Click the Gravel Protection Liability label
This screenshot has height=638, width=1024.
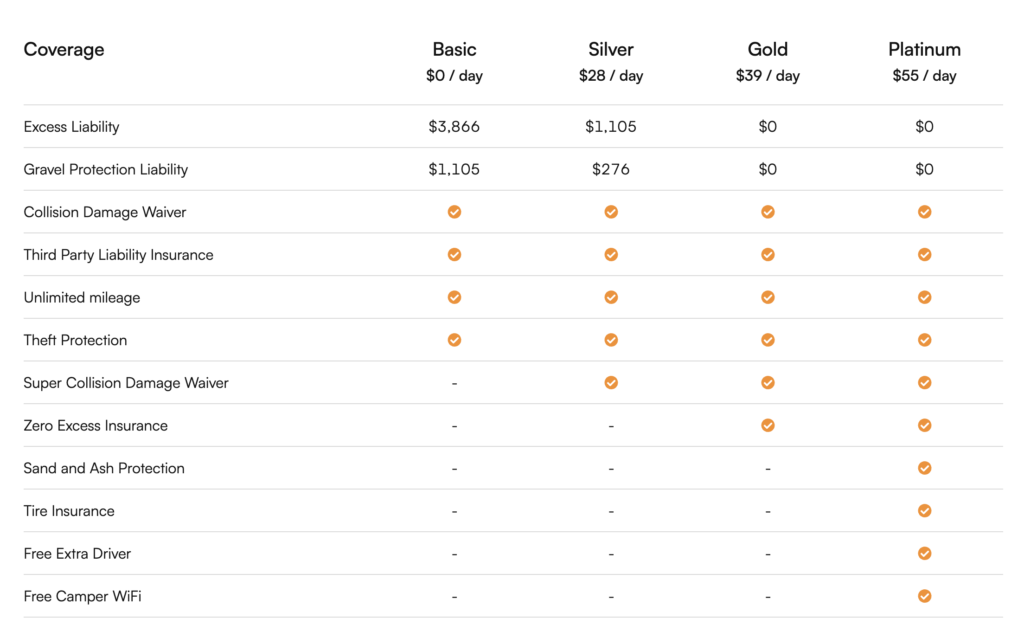click(106, 170)
